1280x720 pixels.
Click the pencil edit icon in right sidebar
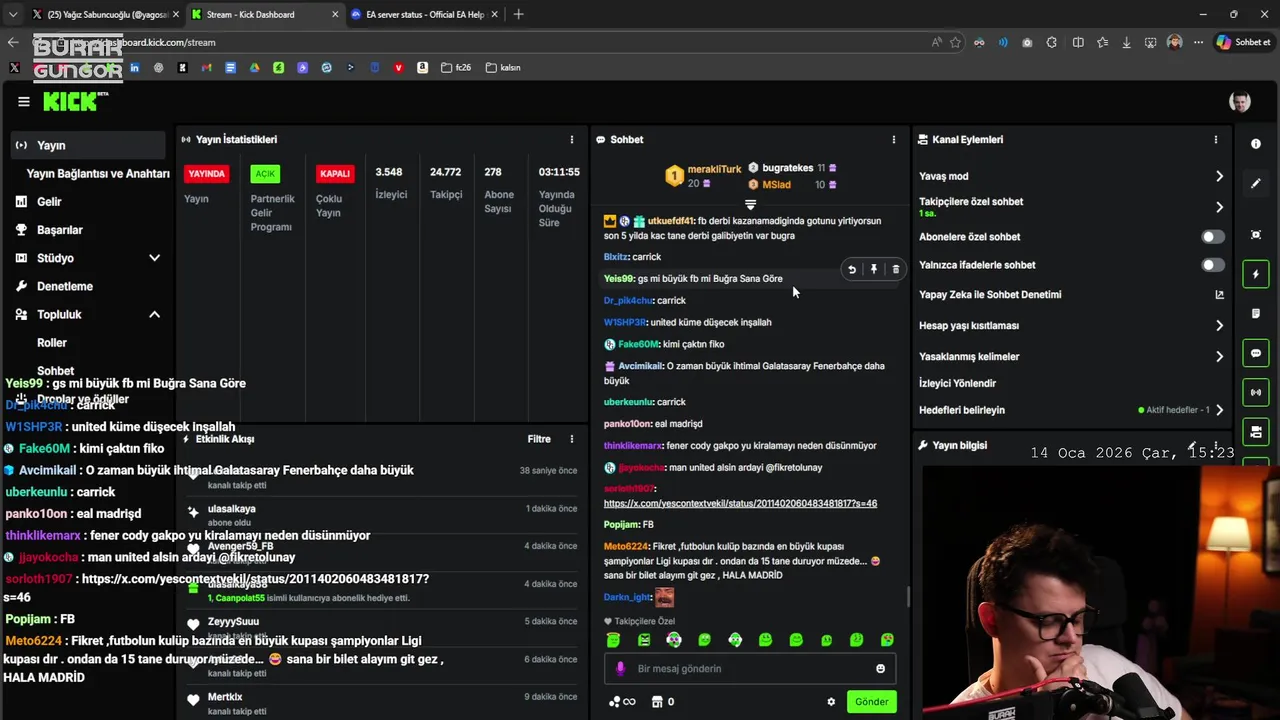(1256, 184)
